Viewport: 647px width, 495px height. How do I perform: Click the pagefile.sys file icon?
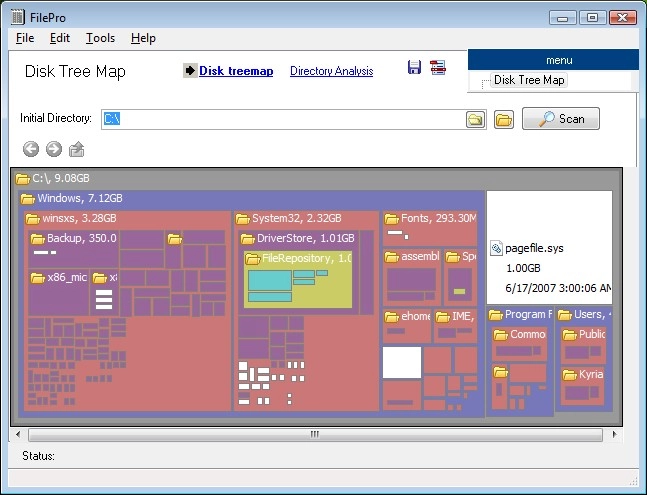point(496,248)
